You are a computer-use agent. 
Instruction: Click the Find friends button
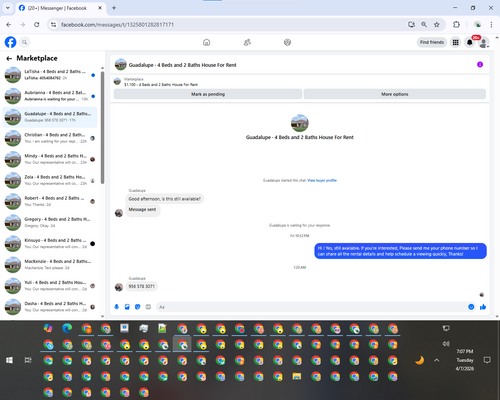tap(432, 42)
